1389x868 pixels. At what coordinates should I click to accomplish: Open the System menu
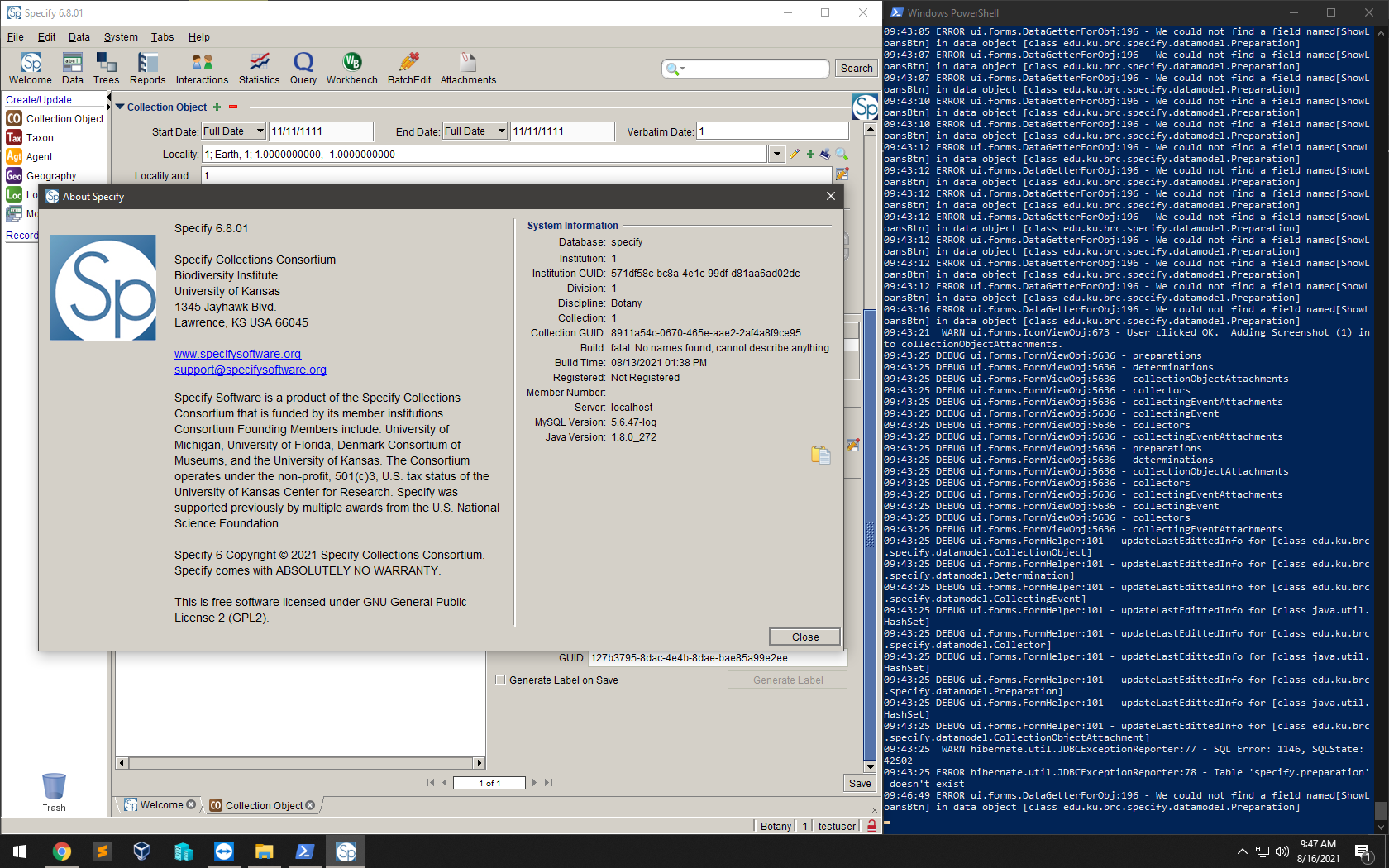[x=121, y=37]
